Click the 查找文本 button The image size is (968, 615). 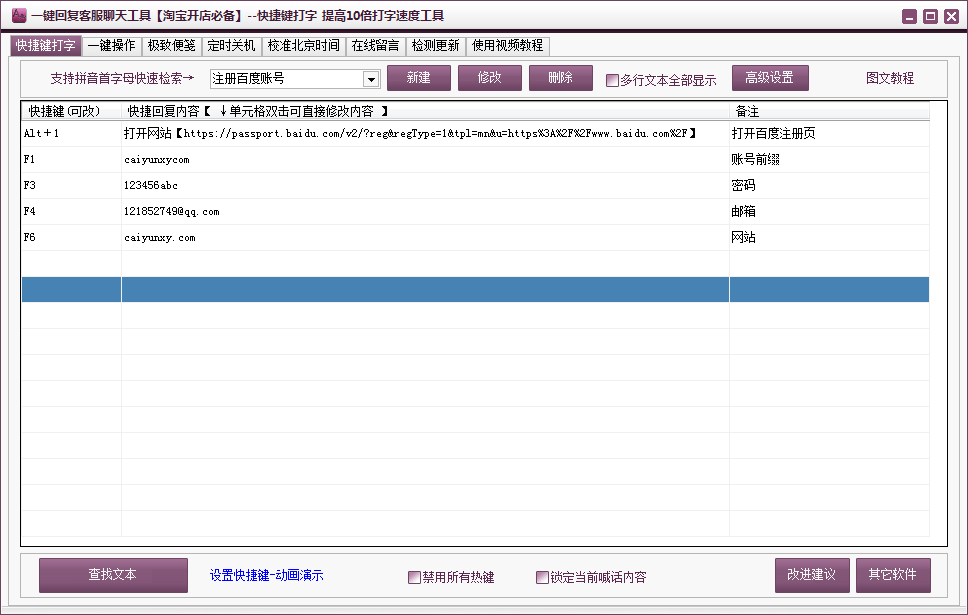click(x=113, y=575)
